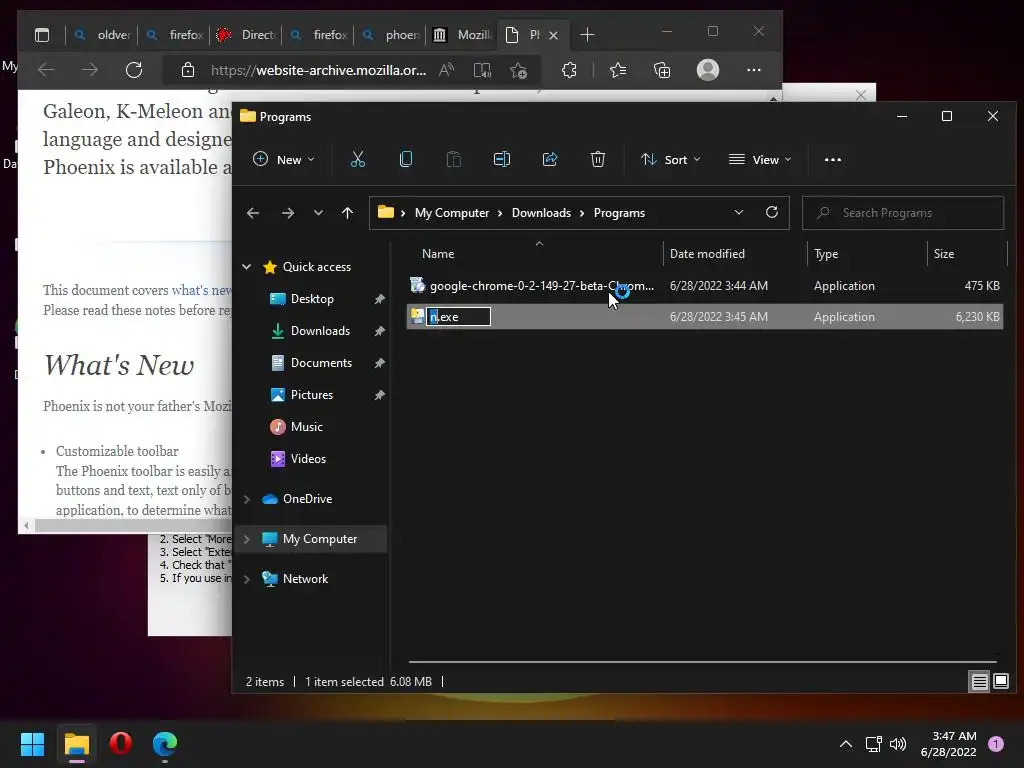Go forward in File Explorer navigation

pos(287,213)
